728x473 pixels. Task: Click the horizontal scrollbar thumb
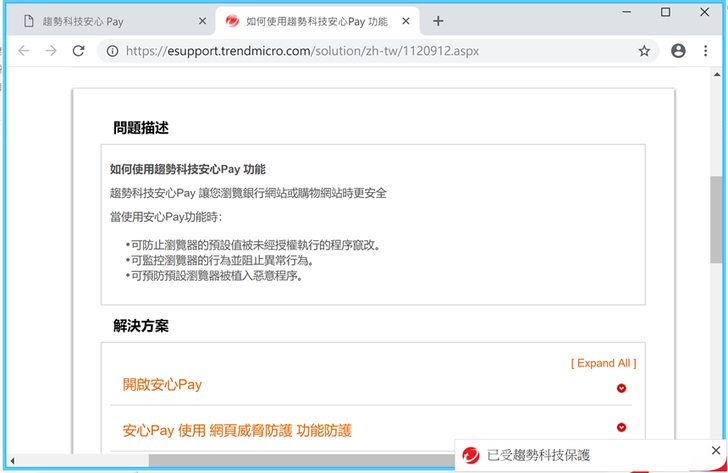point(302,460)
